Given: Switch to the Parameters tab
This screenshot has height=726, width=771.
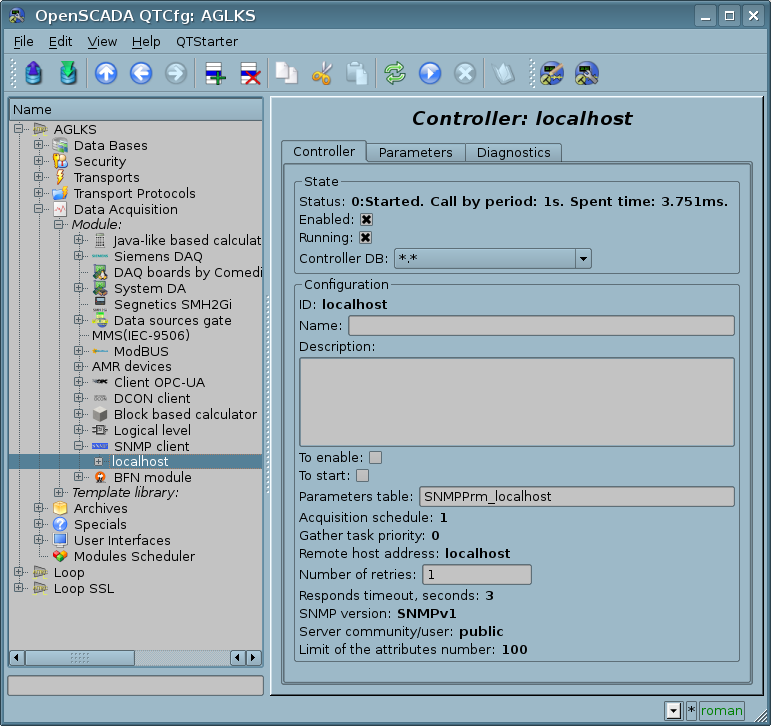Looking at the screenshot, I should 415,152.
